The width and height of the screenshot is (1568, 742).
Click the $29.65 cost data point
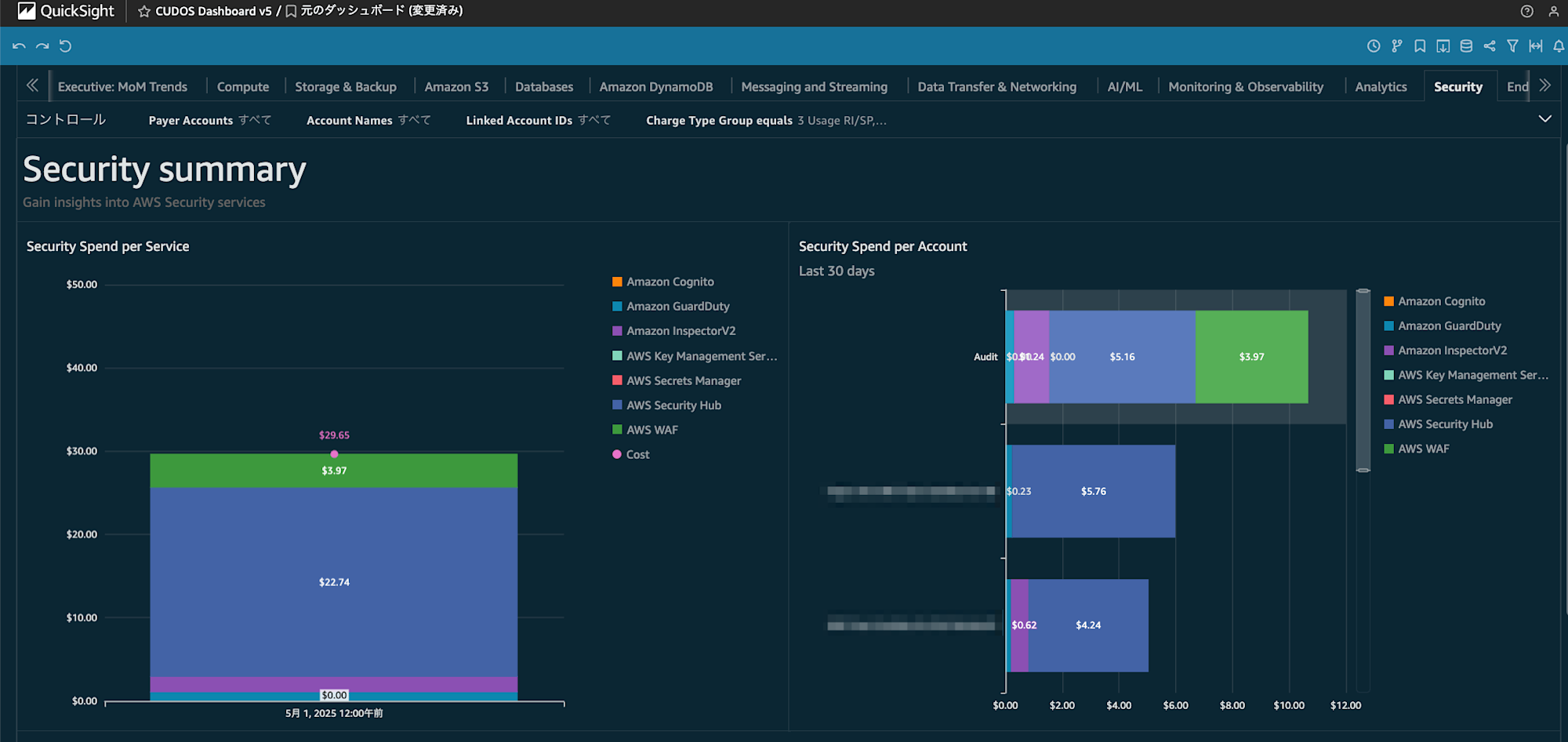334,453
